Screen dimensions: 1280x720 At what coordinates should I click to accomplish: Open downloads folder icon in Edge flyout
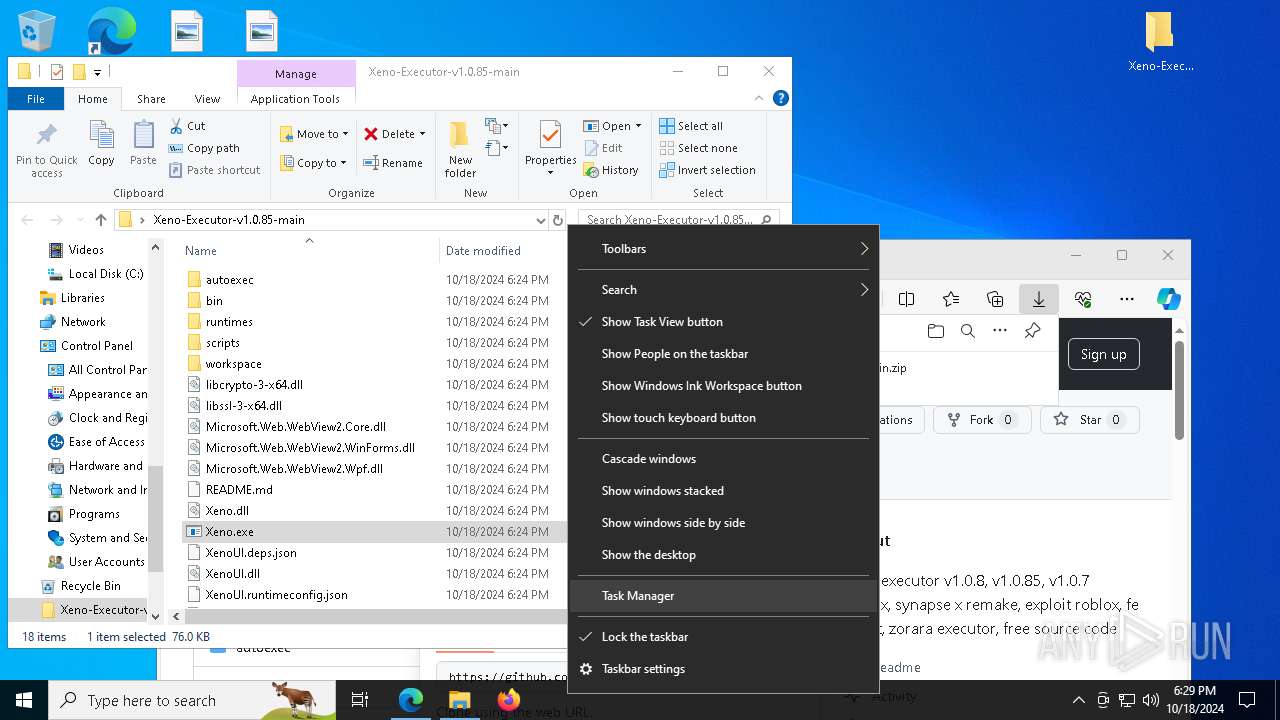point(936,331)
